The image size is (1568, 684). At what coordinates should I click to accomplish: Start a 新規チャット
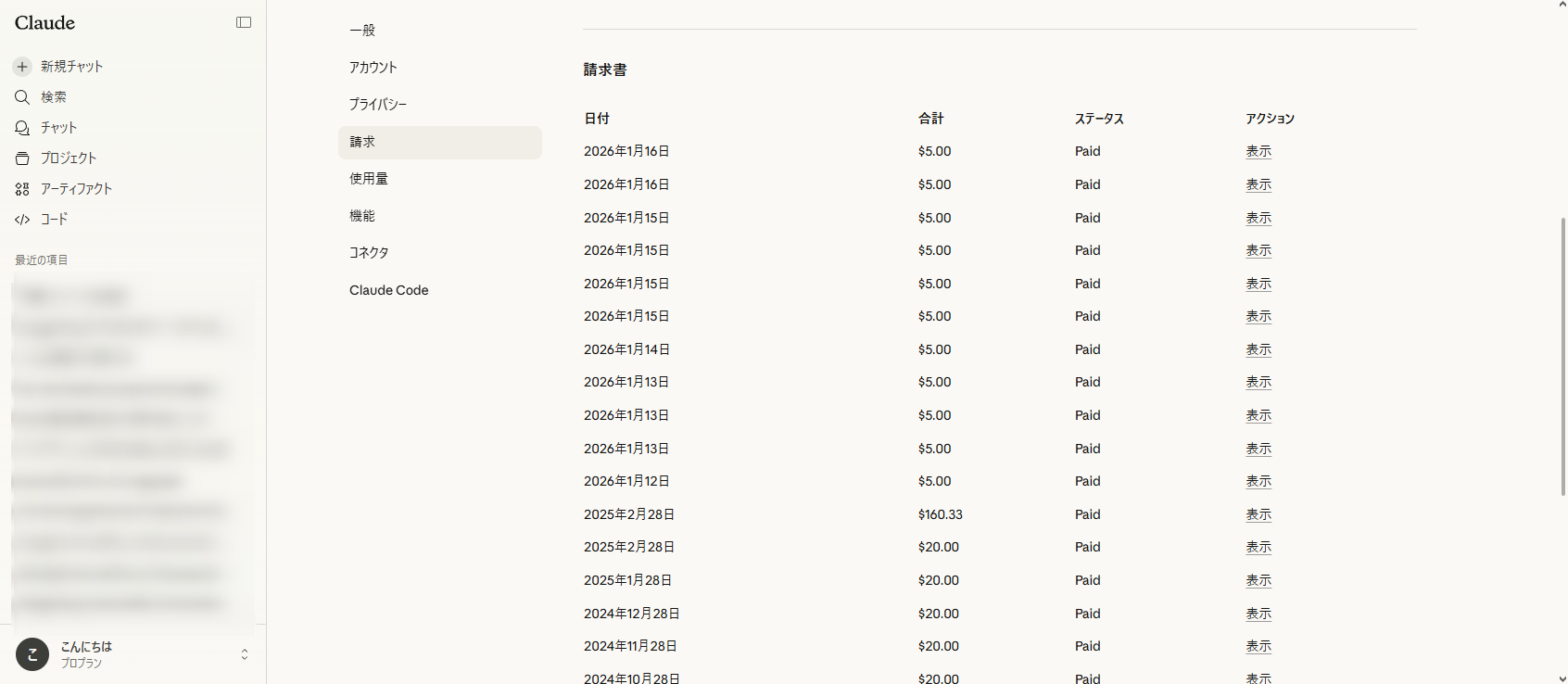71,67
